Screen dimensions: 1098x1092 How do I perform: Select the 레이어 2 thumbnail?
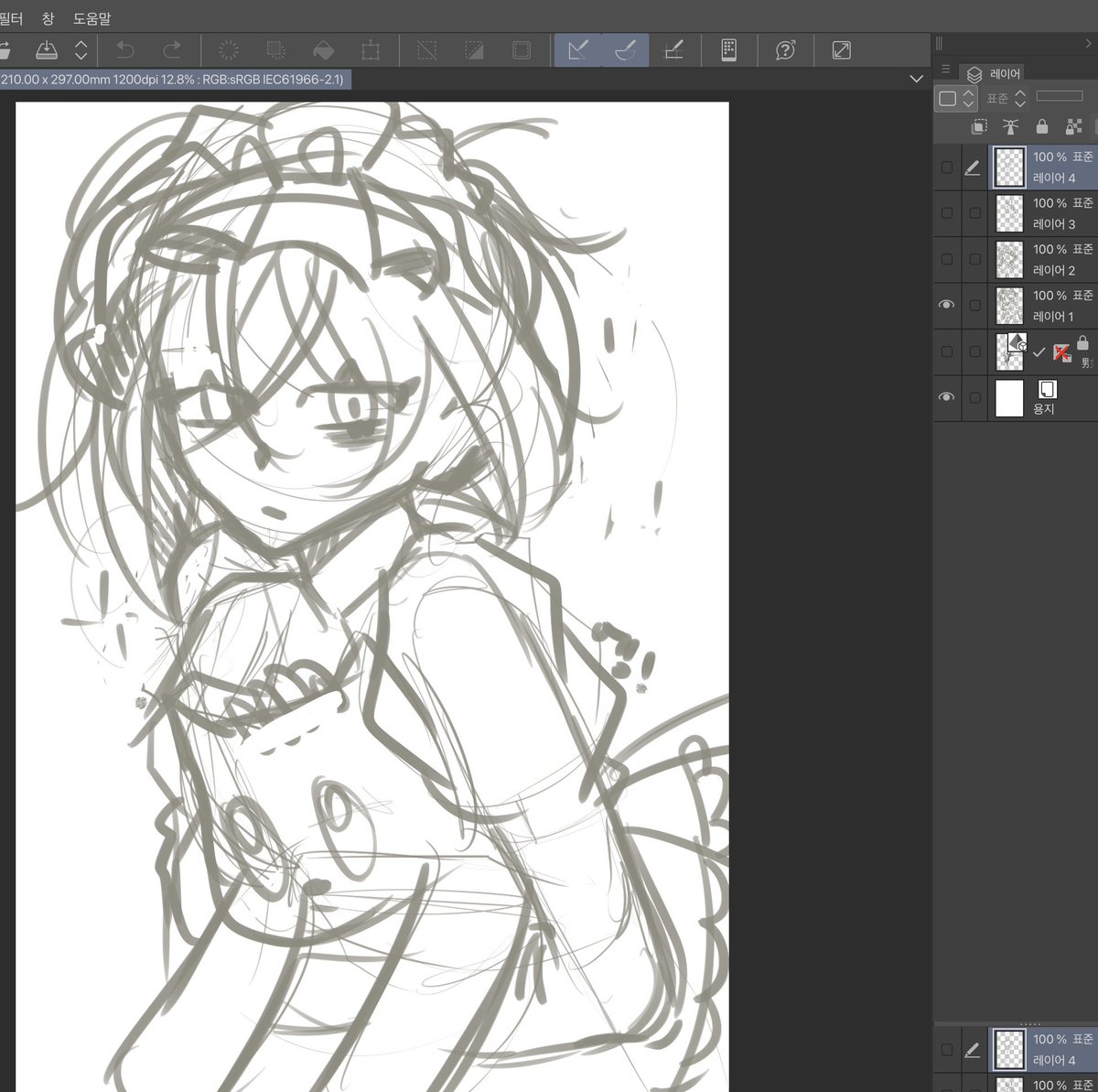tap(1009, 259)
